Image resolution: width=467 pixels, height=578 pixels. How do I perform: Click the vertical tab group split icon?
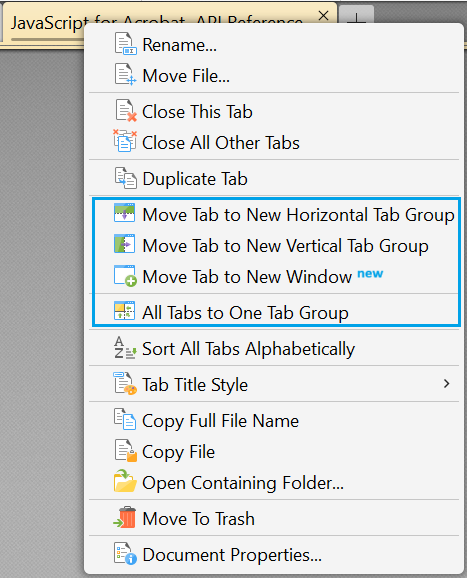click(x=125, y=244)
